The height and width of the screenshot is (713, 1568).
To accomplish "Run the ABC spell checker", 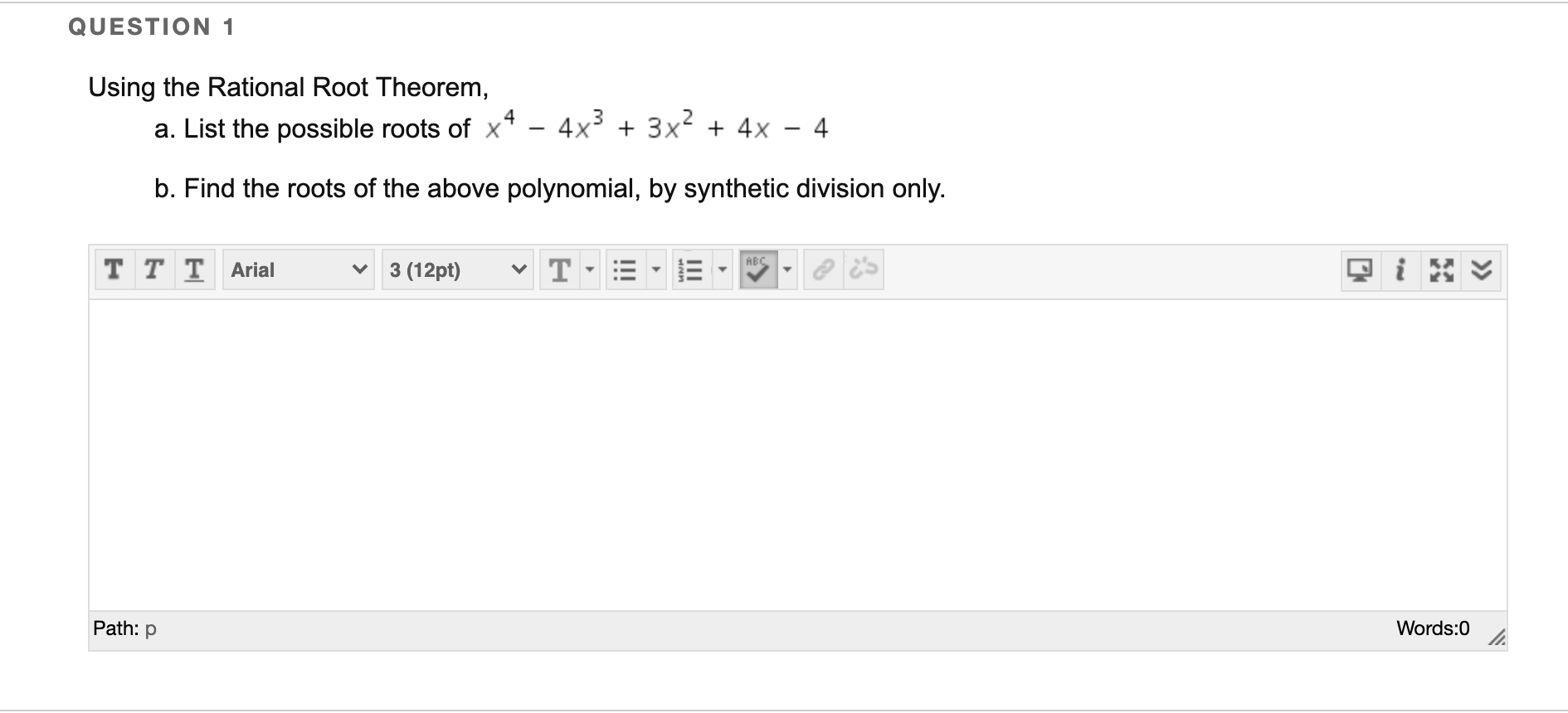I will tap(757, 269).
